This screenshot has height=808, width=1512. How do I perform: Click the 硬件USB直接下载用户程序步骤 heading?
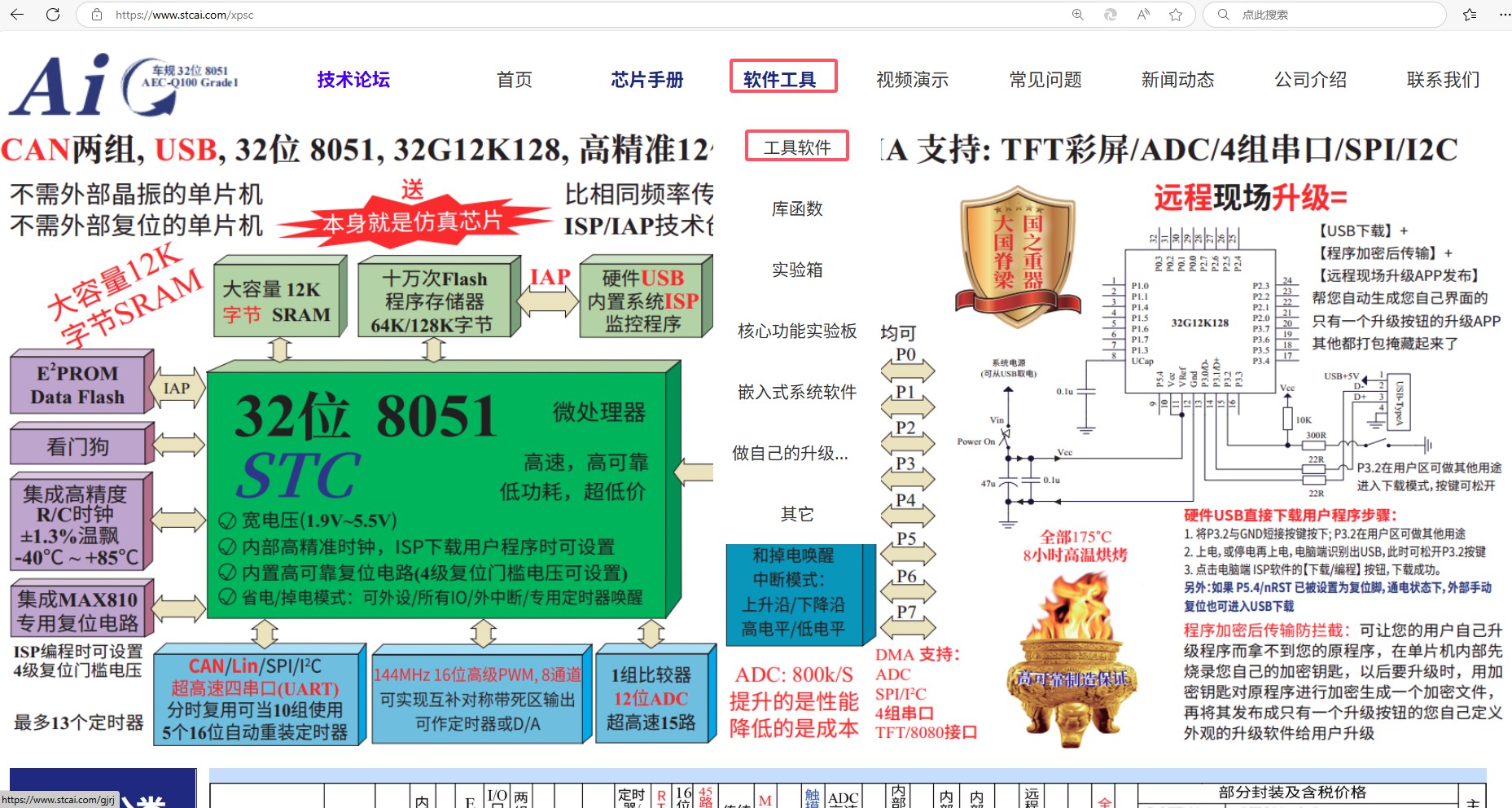coord(1290,515)
